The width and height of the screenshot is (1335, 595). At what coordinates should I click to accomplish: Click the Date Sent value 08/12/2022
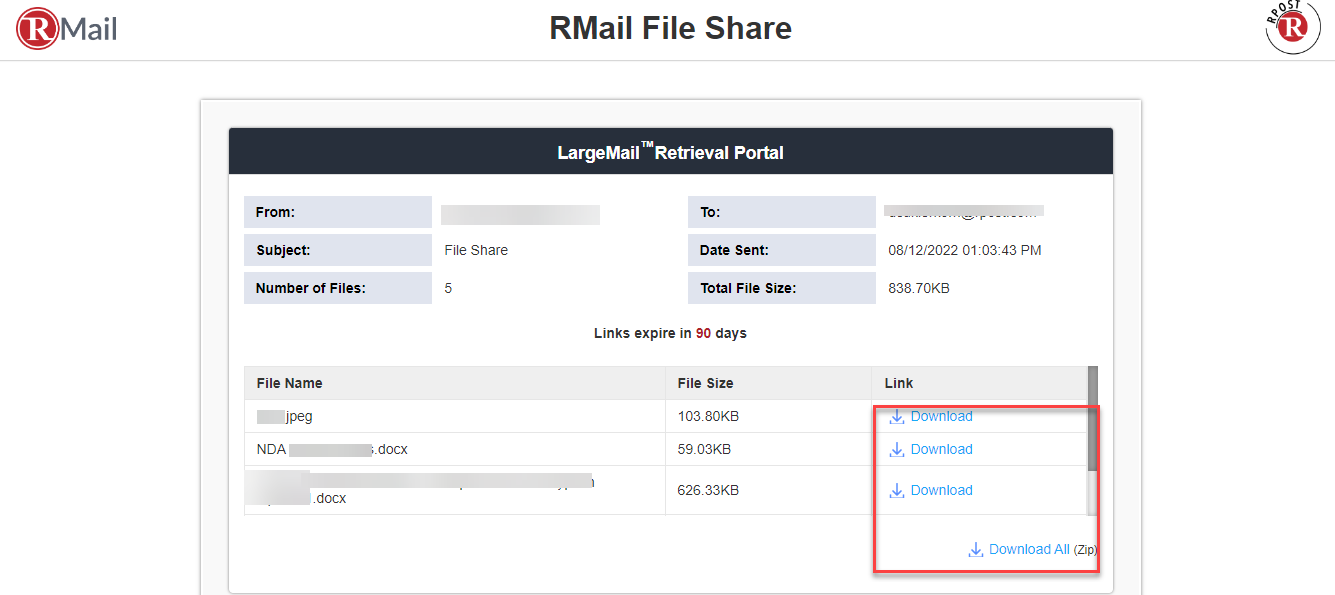[x=965, y=250]
